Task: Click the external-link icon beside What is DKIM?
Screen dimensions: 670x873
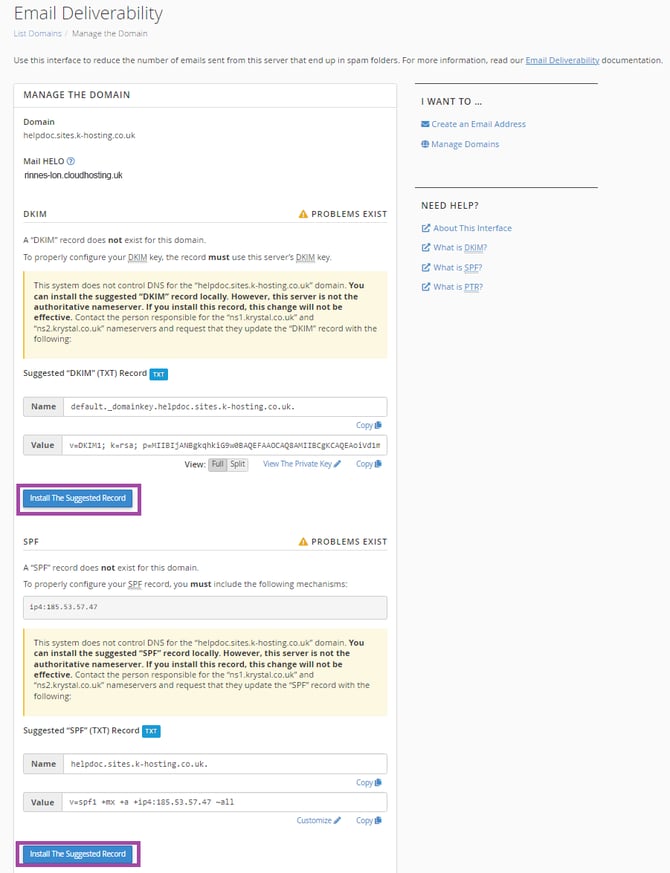Action: pos(426,248)
